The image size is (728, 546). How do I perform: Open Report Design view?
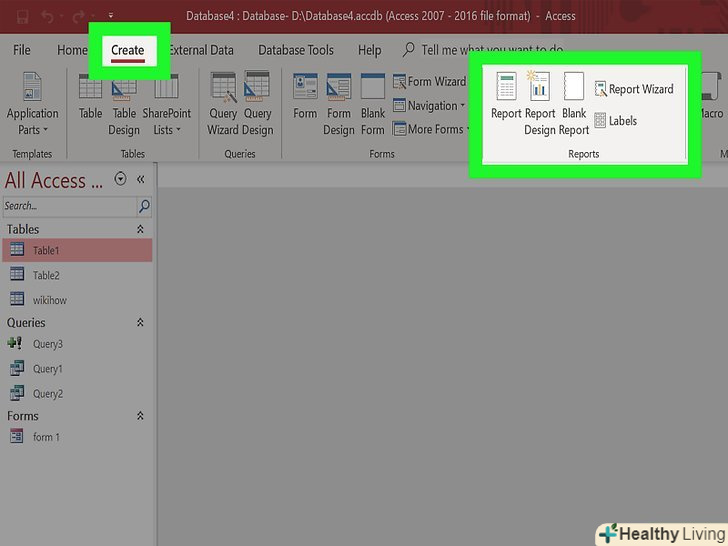[x=540, y=104]
